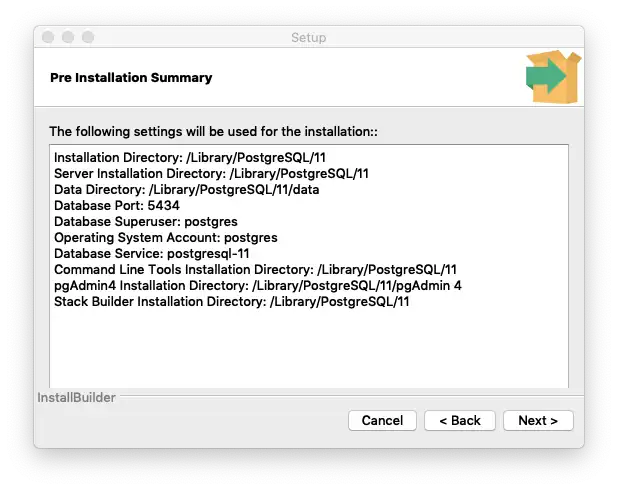The height and width of the screenshot is (490, 618).
Task: Click the Setup window title
Action: [308, 38]
